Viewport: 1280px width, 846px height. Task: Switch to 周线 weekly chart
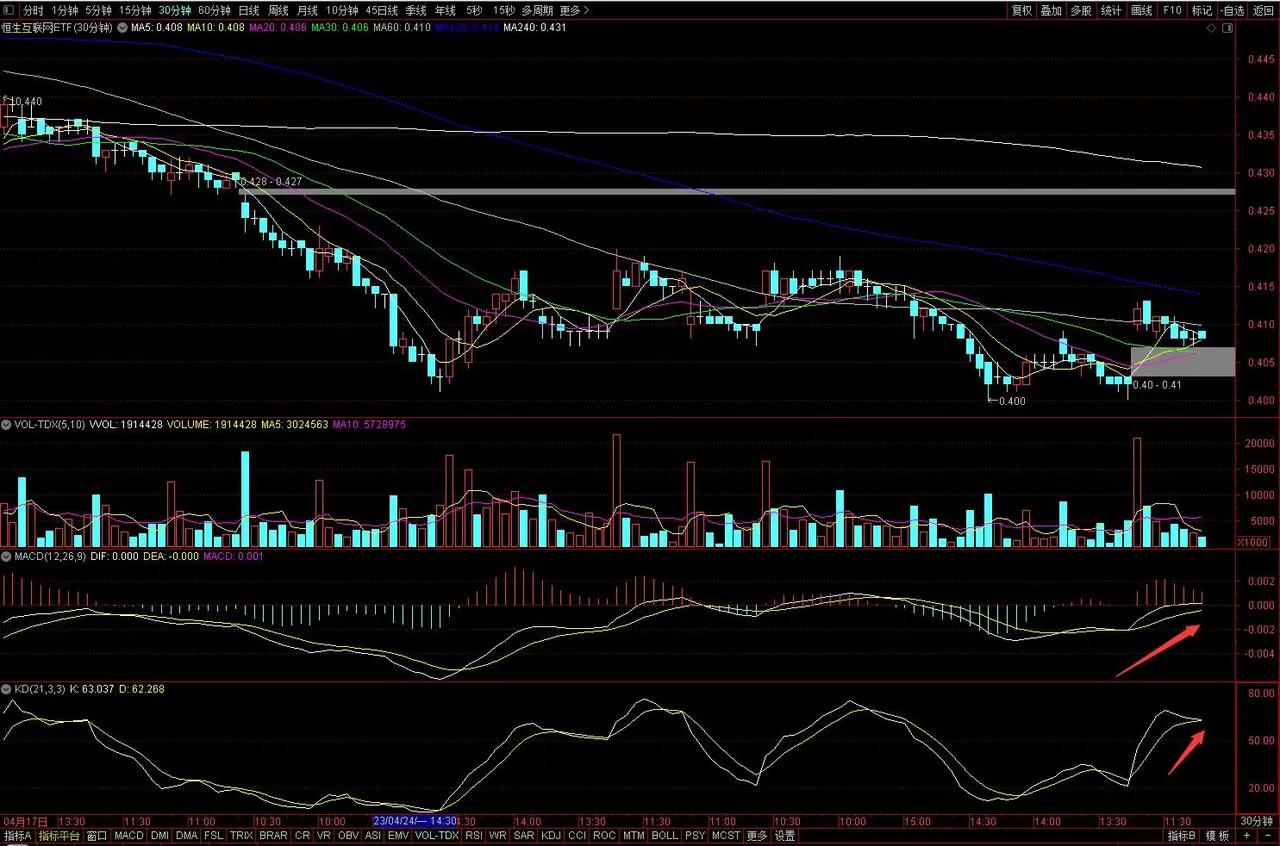tap(278, 10)
